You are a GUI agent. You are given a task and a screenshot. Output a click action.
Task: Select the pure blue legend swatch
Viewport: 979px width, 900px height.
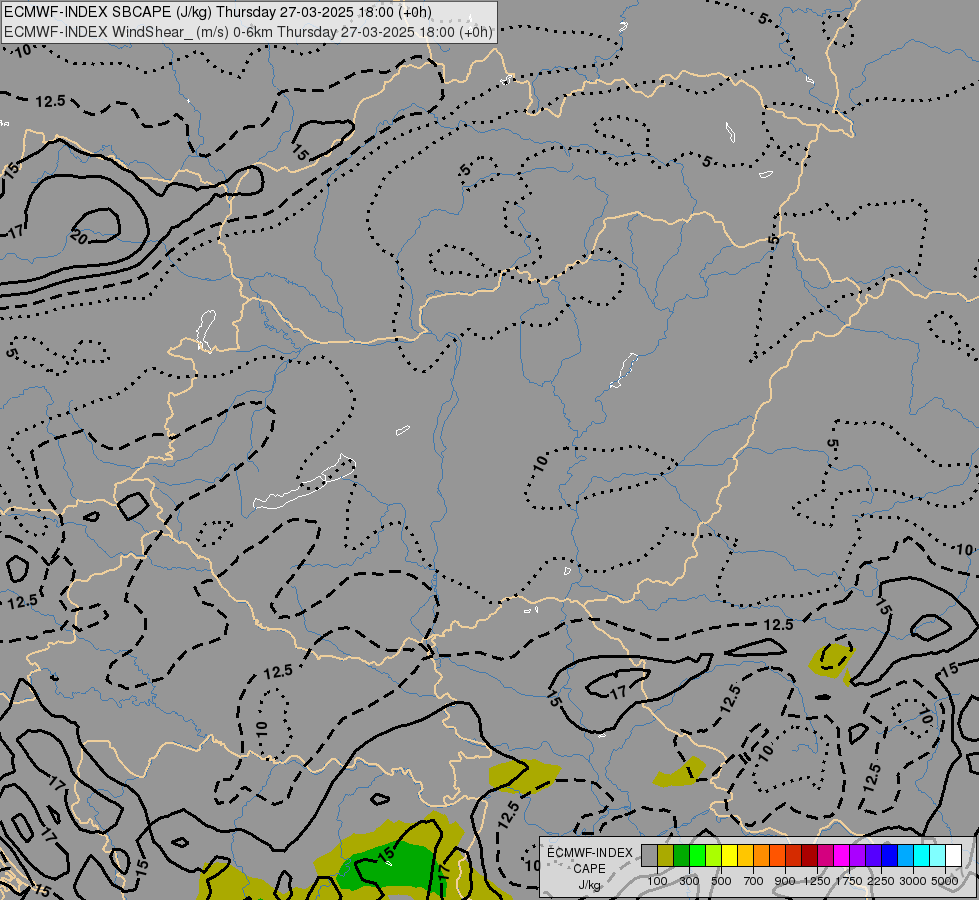[x=890, y=855]
